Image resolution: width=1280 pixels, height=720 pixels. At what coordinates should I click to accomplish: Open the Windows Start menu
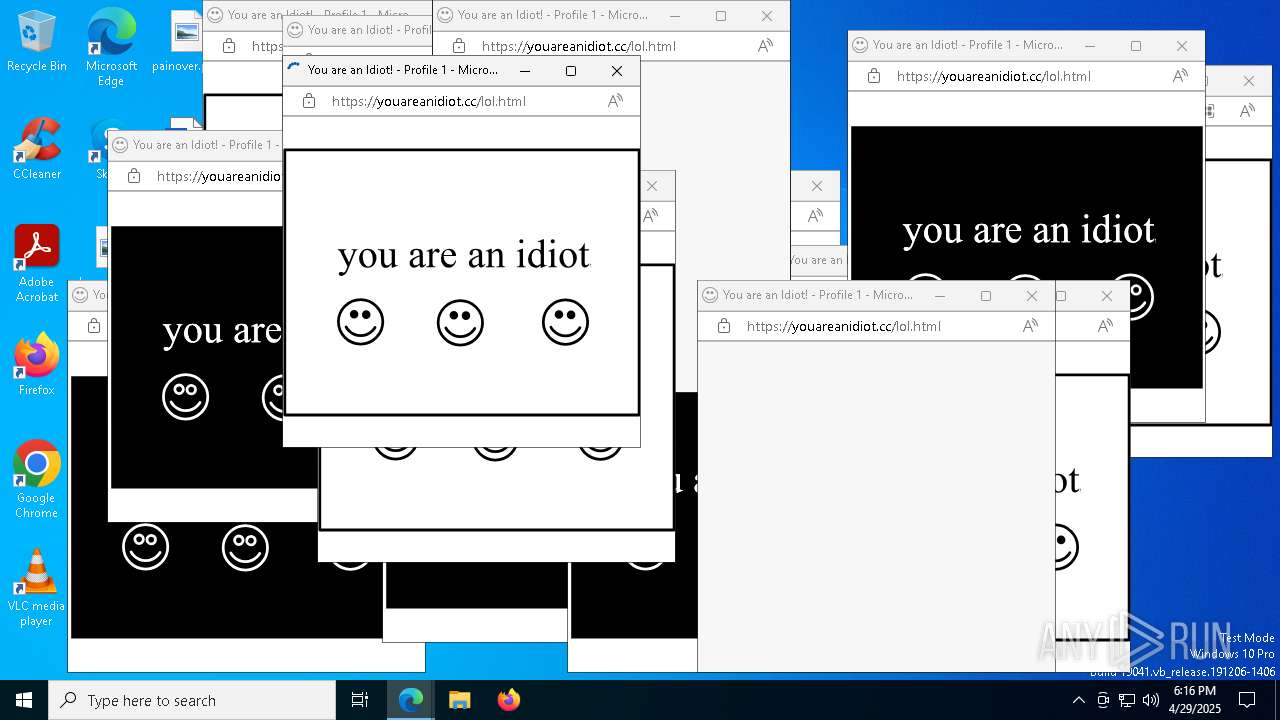[24, 700]
